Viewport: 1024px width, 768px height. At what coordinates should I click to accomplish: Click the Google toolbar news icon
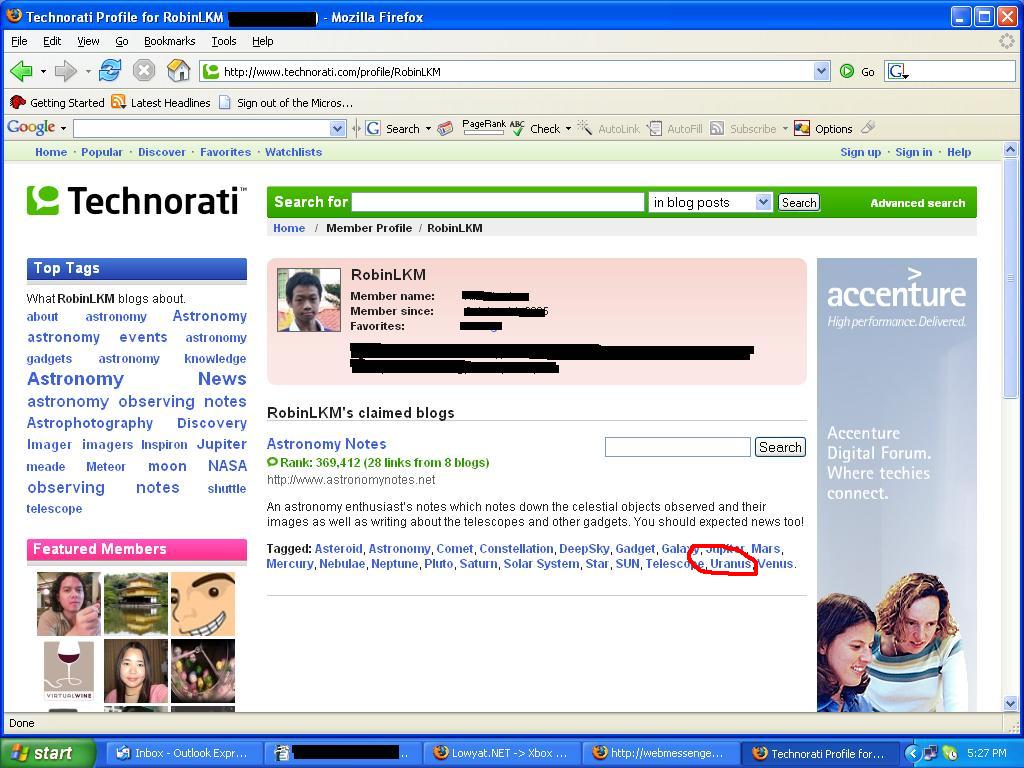click(x=445, y=129)
